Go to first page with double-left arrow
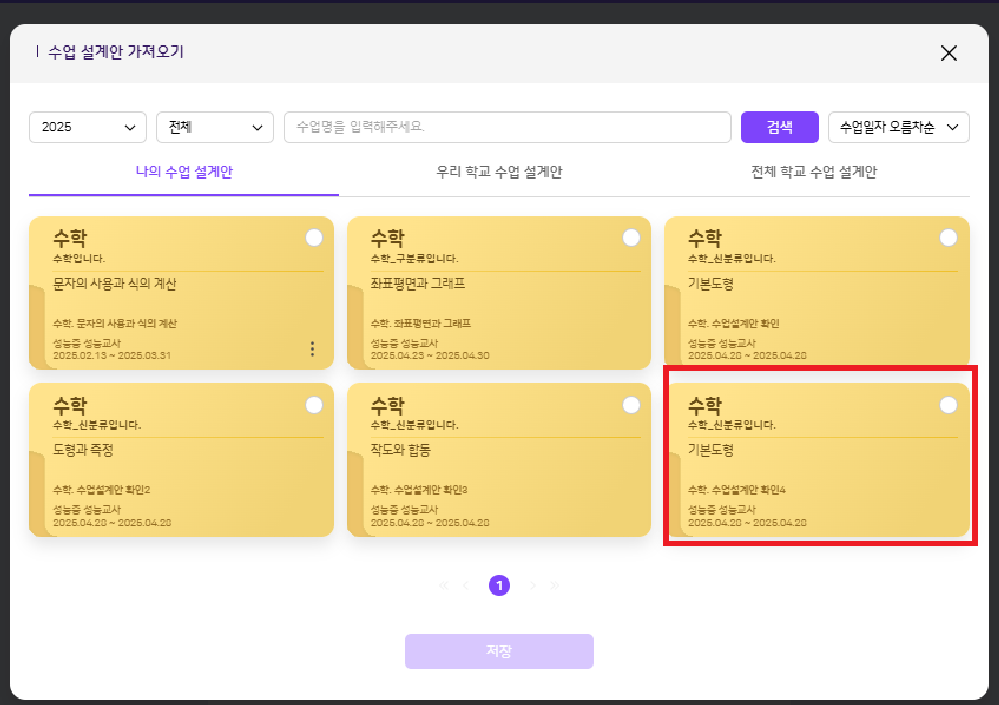The height and width of the screenshot is (705, 999). pyautogui.click(x=443, y=586)
